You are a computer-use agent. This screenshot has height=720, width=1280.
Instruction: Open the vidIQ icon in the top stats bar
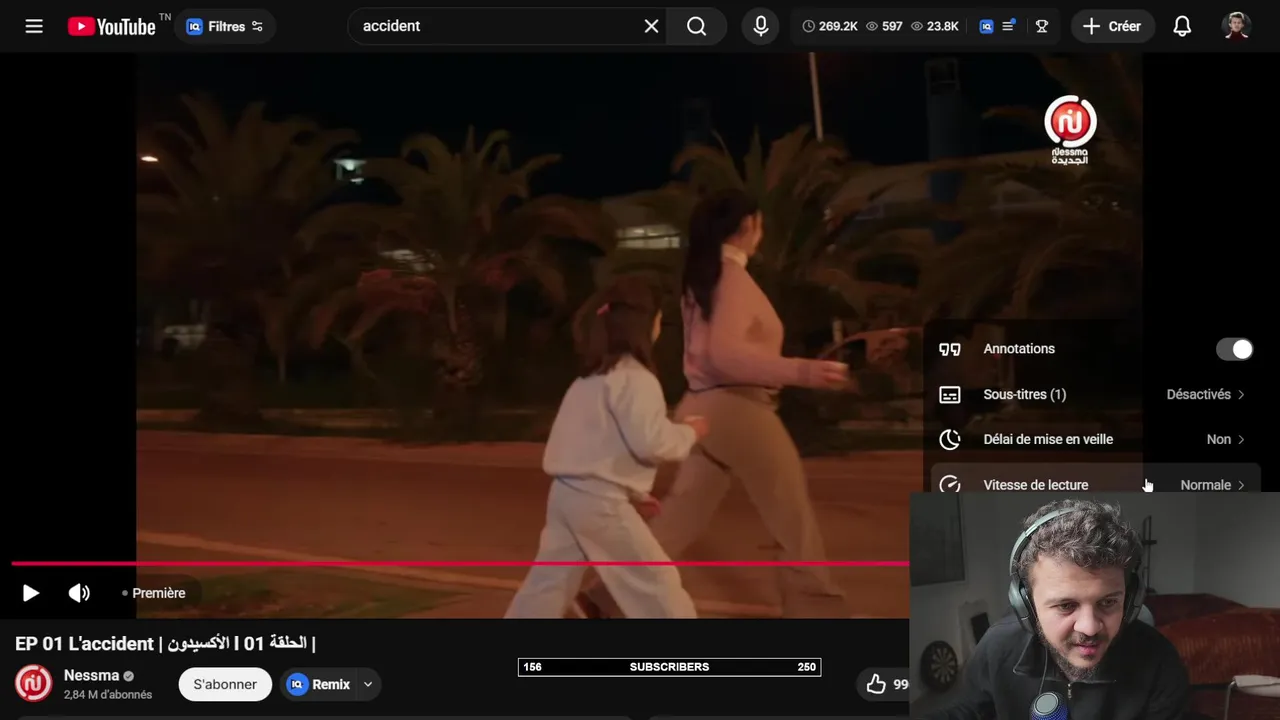[x=986, y=26]
